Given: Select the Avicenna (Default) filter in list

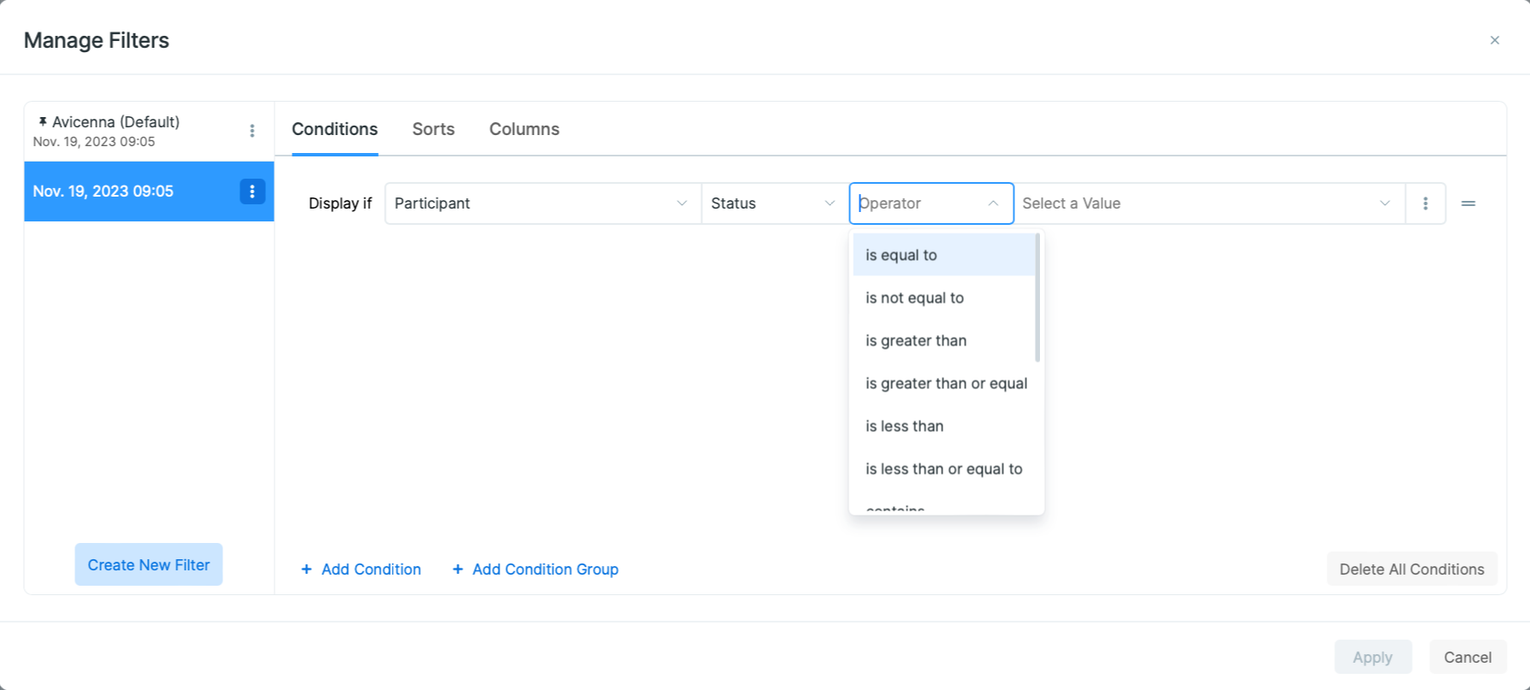Looking at the screenshot, I should [120, 131].
